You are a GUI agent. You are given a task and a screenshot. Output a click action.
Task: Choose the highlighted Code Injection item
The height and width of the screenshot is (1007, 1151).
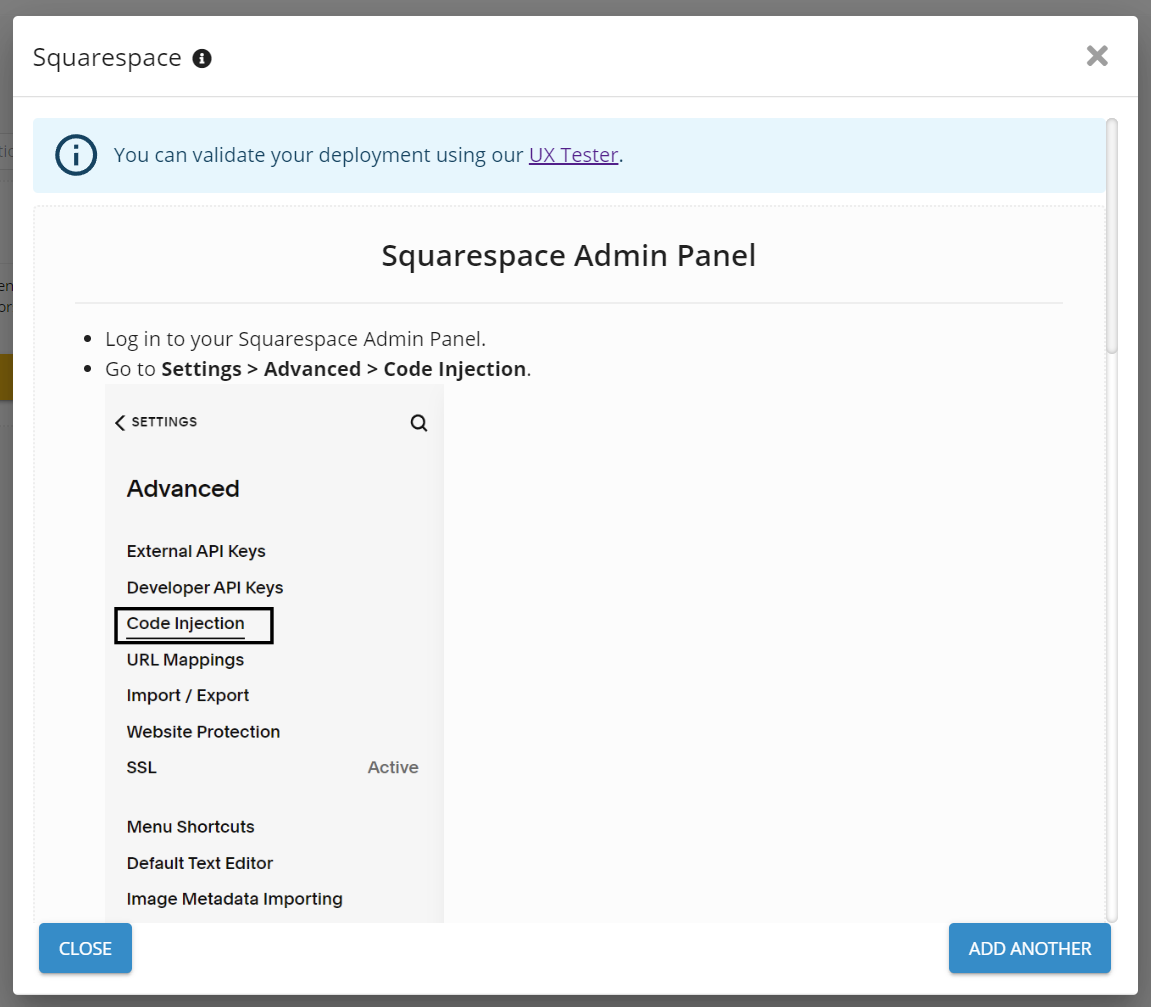click(x=186, y=624)
